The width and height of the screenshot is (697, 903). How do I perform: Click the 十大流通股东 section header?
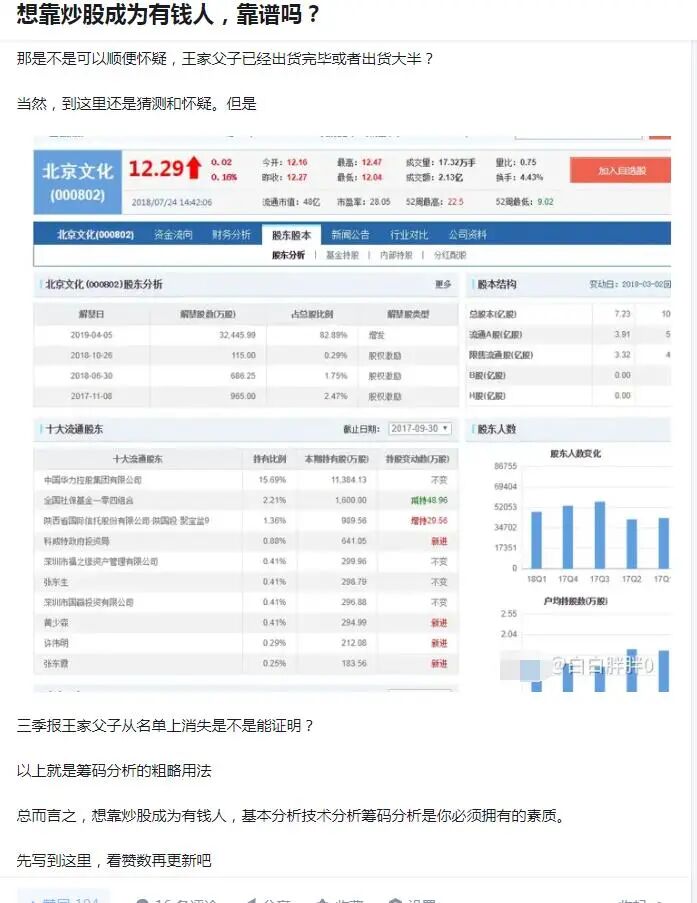(74, 429)
